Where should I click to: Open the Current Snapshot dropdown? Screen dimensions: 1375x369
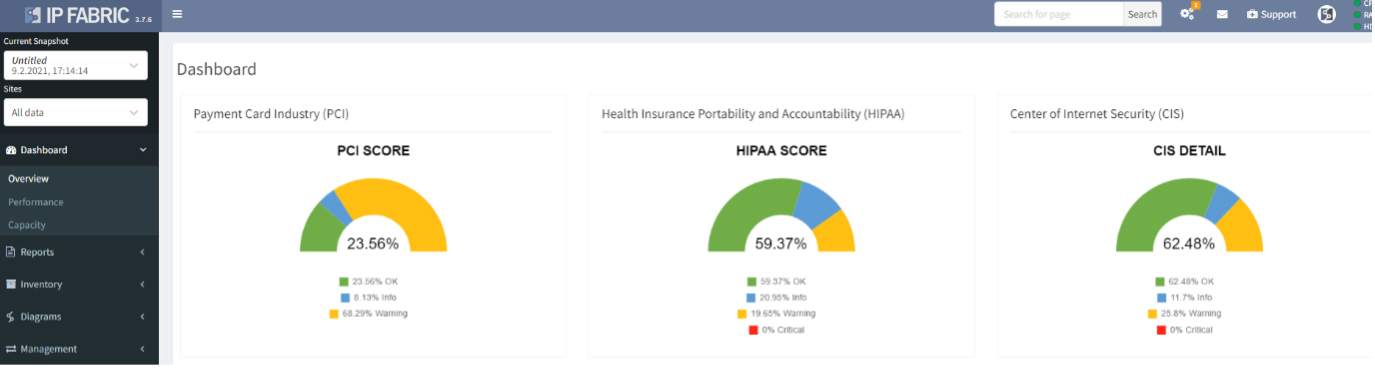coord(76,66)
